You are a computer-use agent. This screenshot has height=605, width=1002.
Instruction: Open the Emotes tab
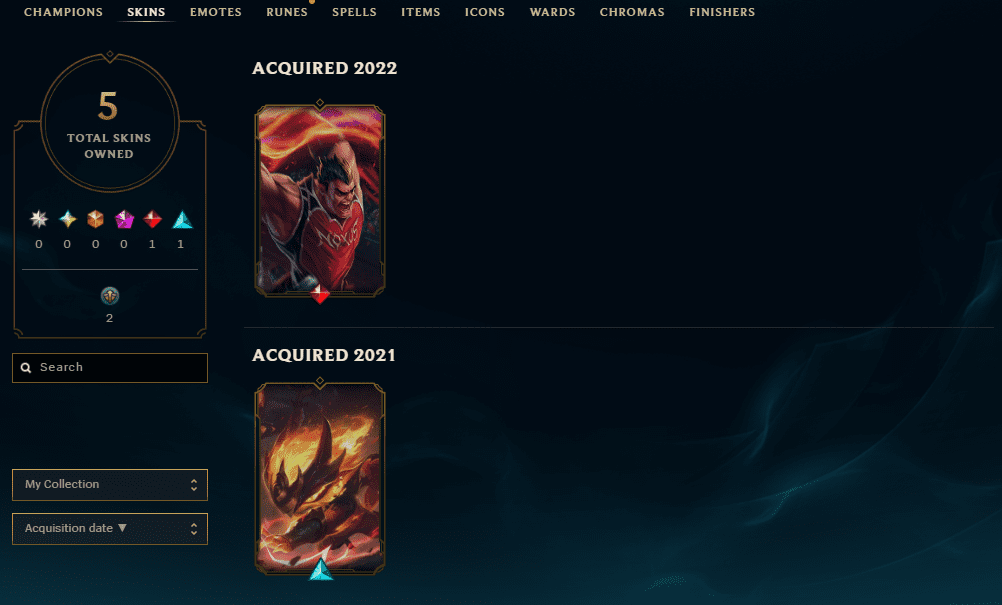(x=216, y=12)
